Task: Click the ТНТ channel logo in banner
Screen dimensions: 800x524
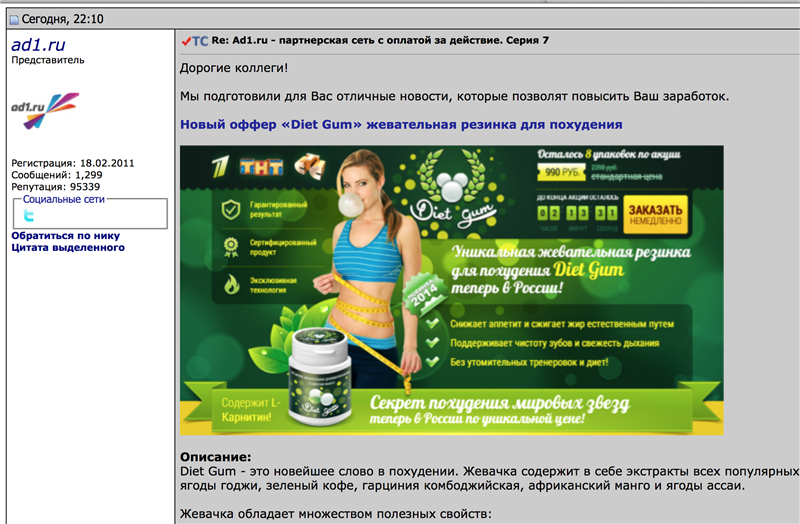Action: (261, 167)
